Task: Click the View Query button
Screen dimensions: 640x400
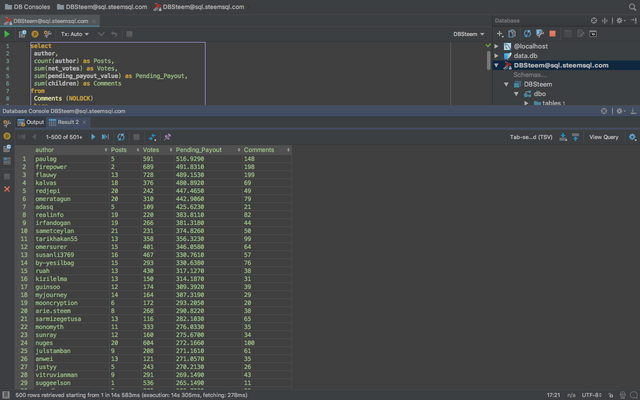Action: coord(604,137)
